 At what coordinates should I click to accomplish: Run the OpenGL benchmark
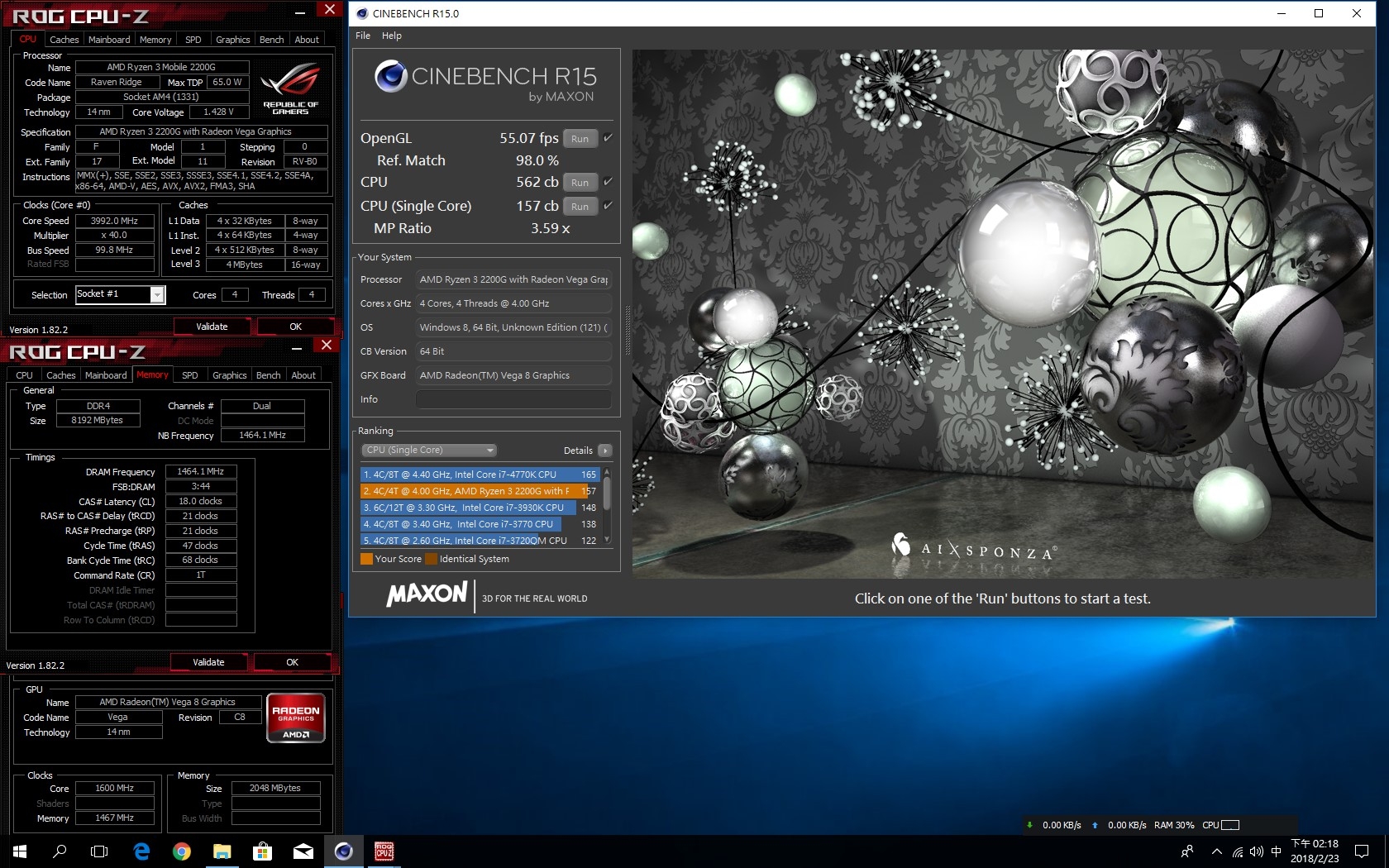(580, 138)
